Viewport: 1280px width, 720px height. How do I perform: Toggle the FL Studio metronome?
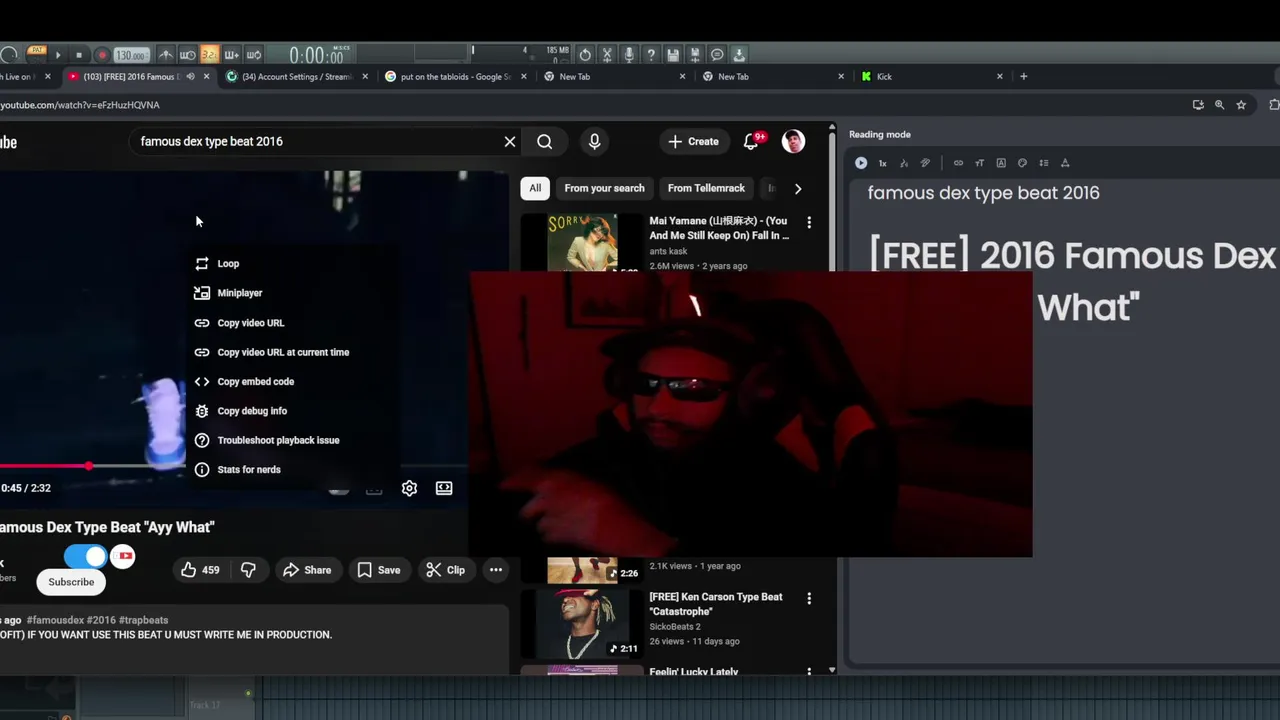pos(166,55)
